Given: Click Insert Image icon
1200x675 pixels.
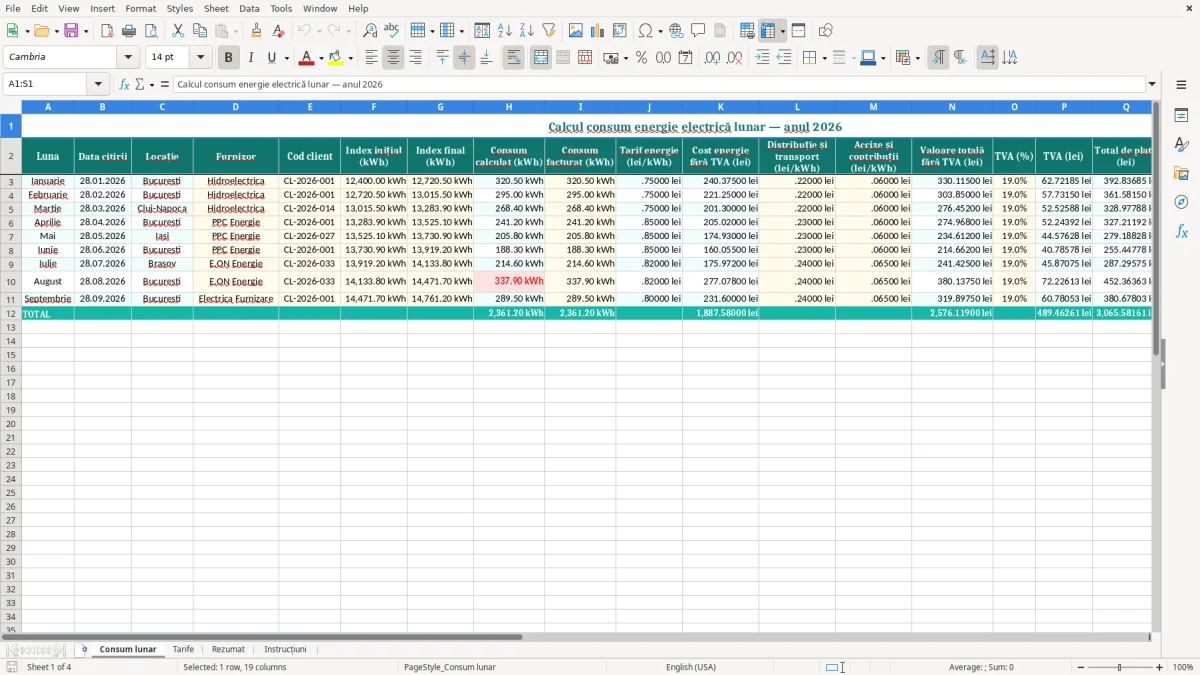Looking at the screenshot, I should click(x=576, y=31).
